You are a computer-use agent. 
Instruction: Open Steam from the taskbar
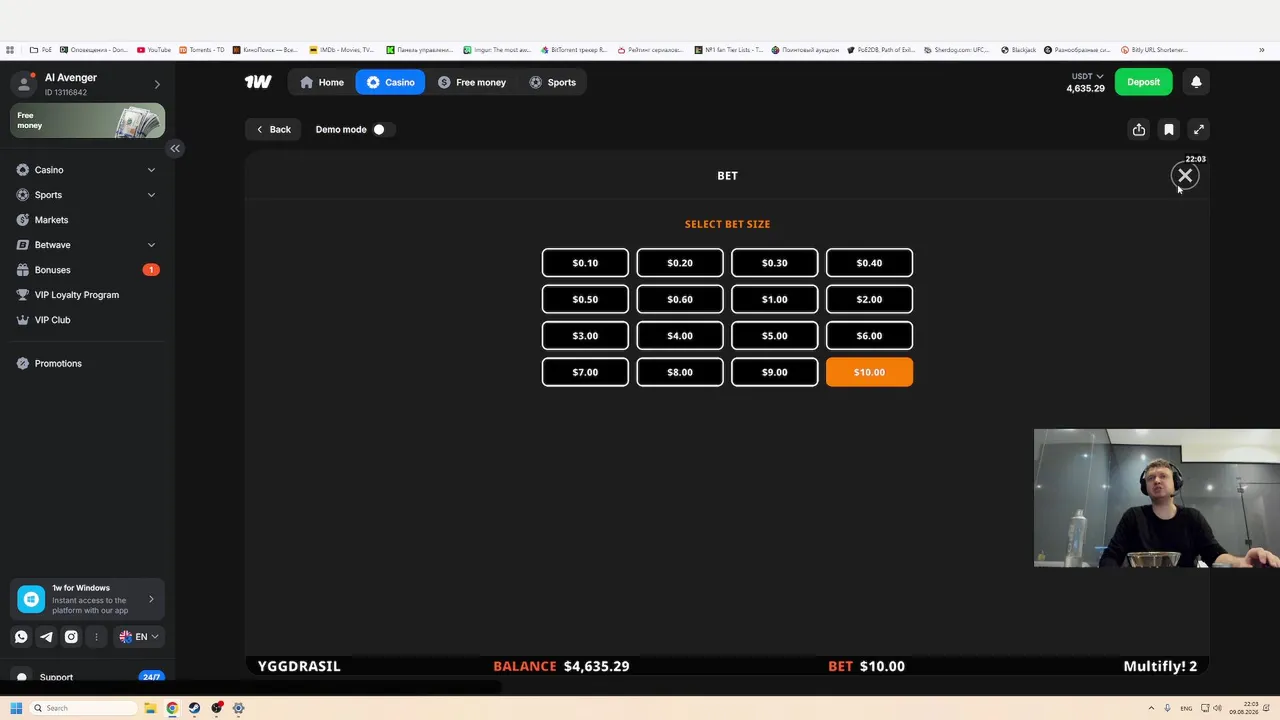click(x=194, y=708)
